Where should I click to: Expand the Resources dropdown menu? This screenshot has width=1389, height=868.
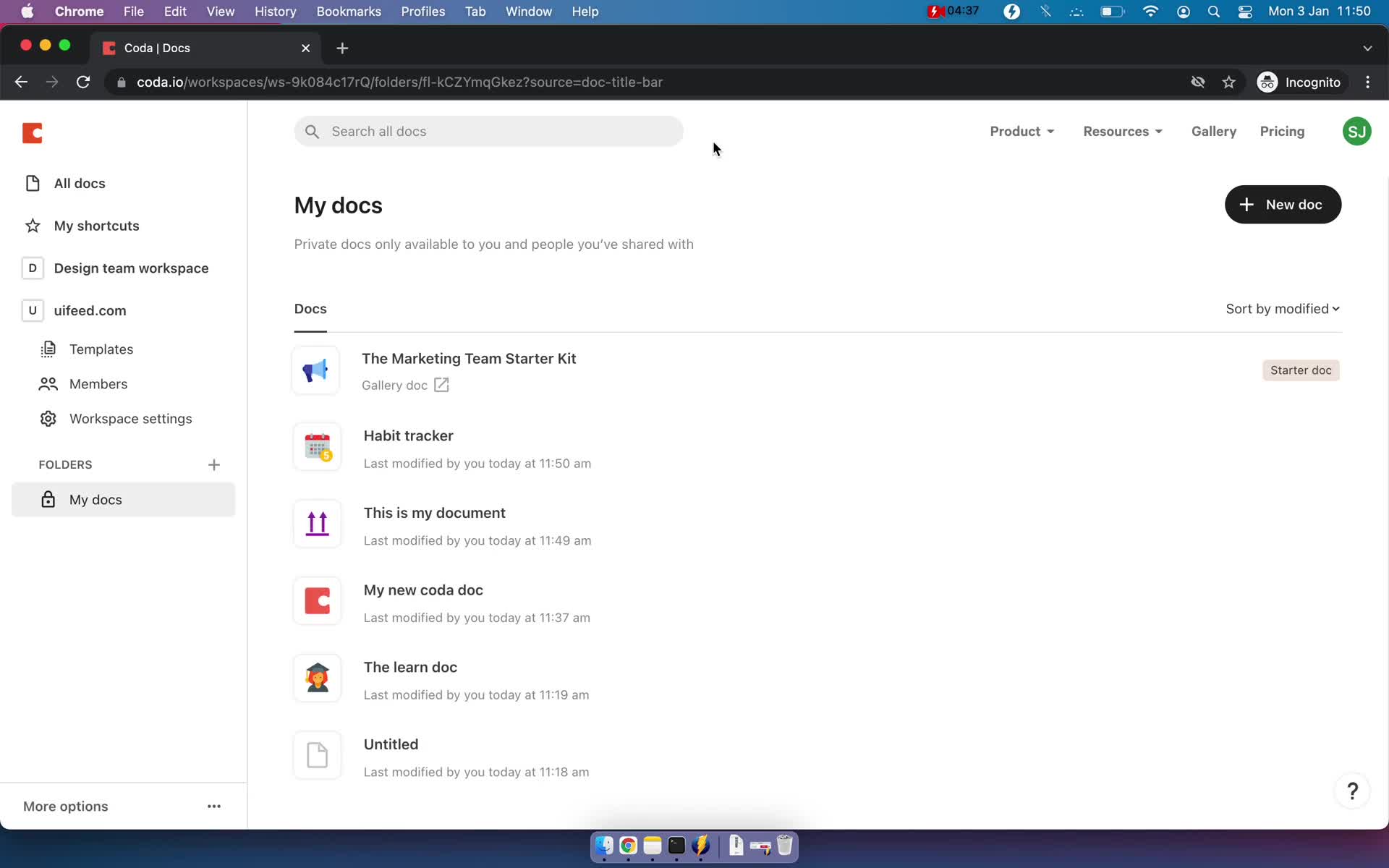click(x=1123, y=132)
